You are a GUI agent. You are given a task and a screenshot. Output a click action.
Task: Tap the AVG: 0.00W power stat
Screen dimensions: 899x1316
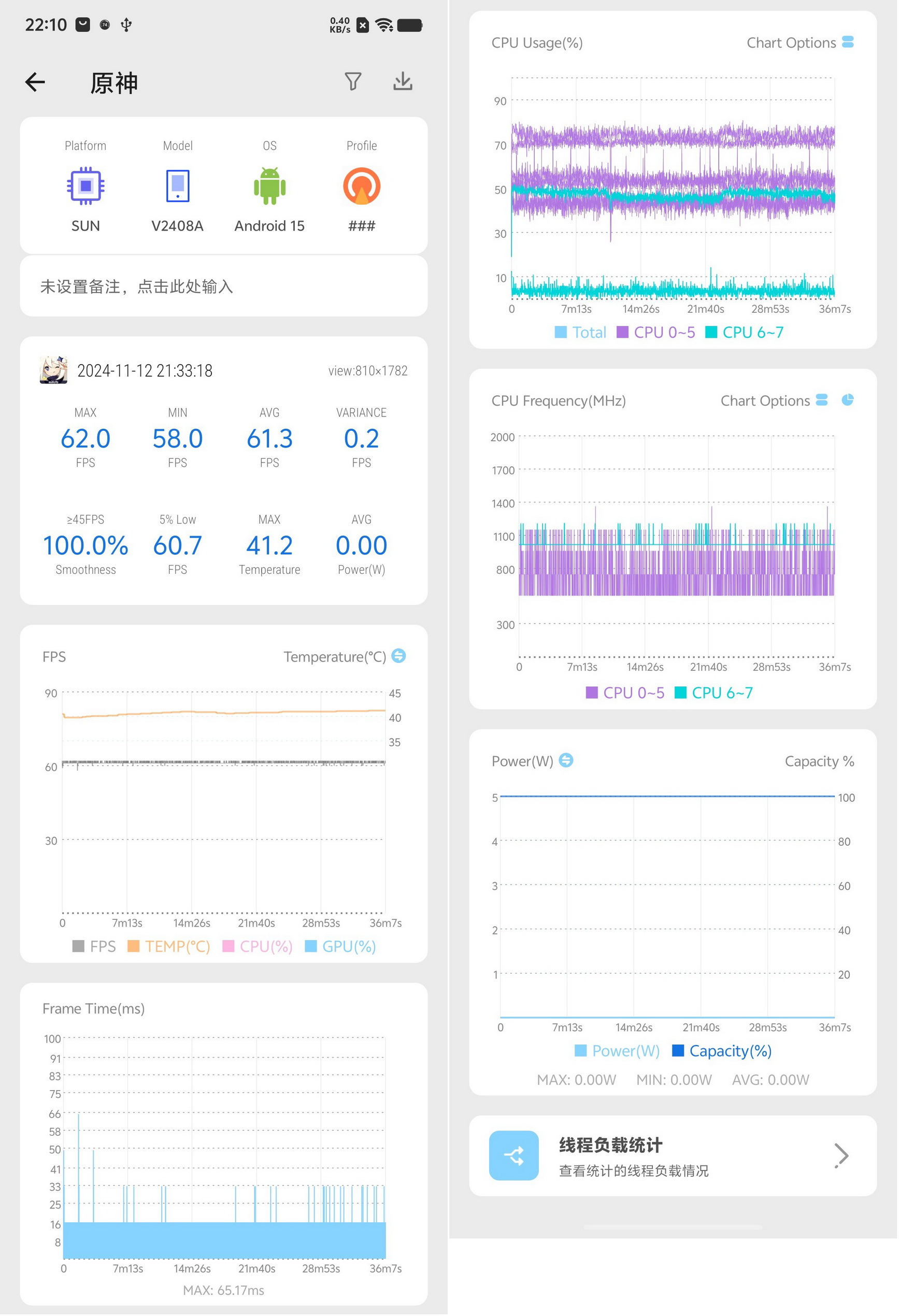click(772, 1081)
